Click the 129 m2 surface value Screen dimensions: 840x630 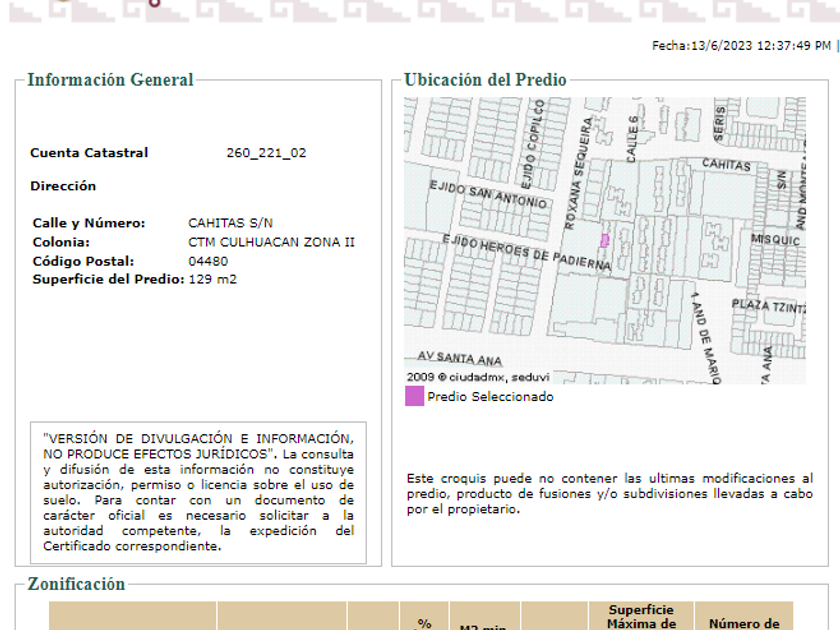tap(212, 279)
